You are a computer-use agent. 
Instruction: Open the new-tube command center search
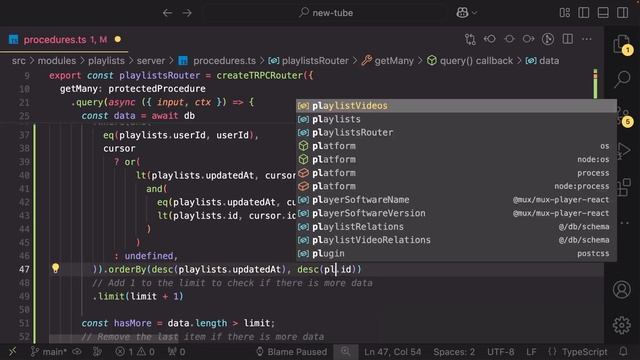pyautogui.click(x=325, y=13)
